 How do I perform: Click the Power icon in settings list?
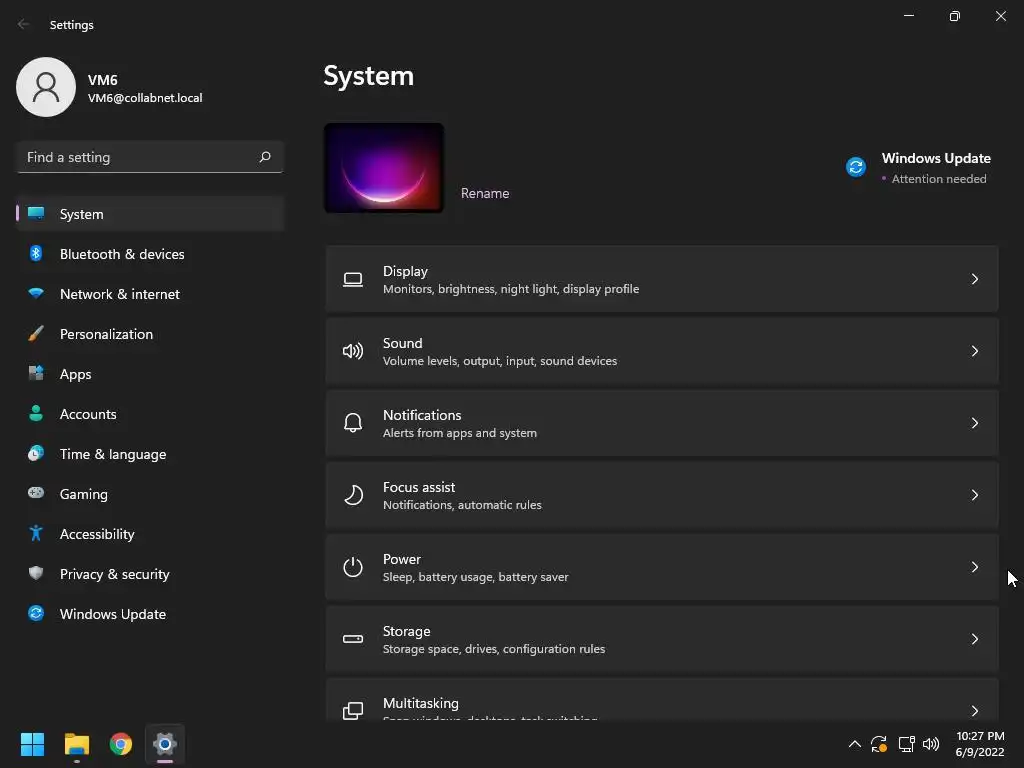353,567
